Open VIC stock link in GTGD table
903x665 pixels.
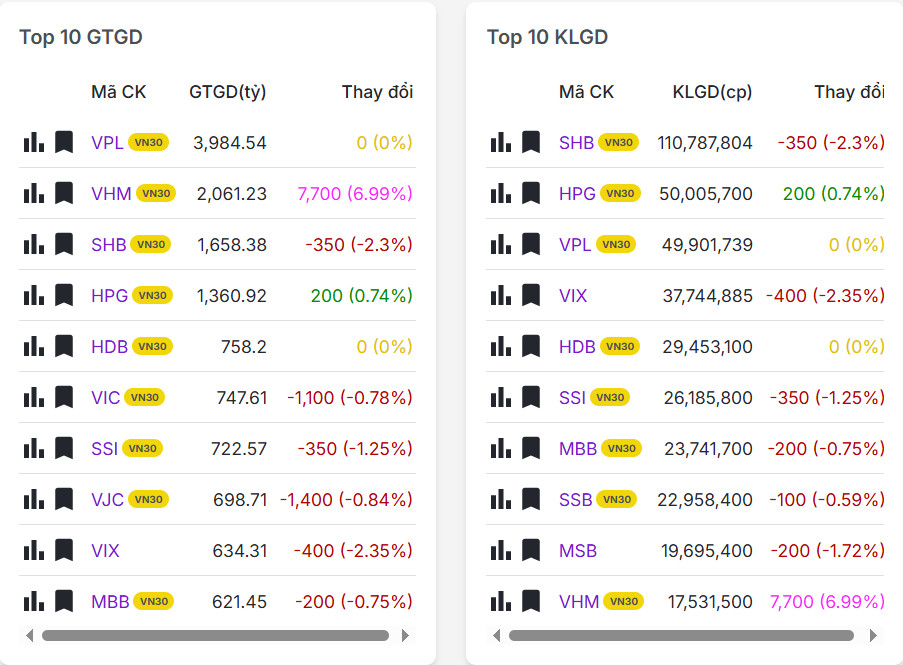tap(105, 398)
